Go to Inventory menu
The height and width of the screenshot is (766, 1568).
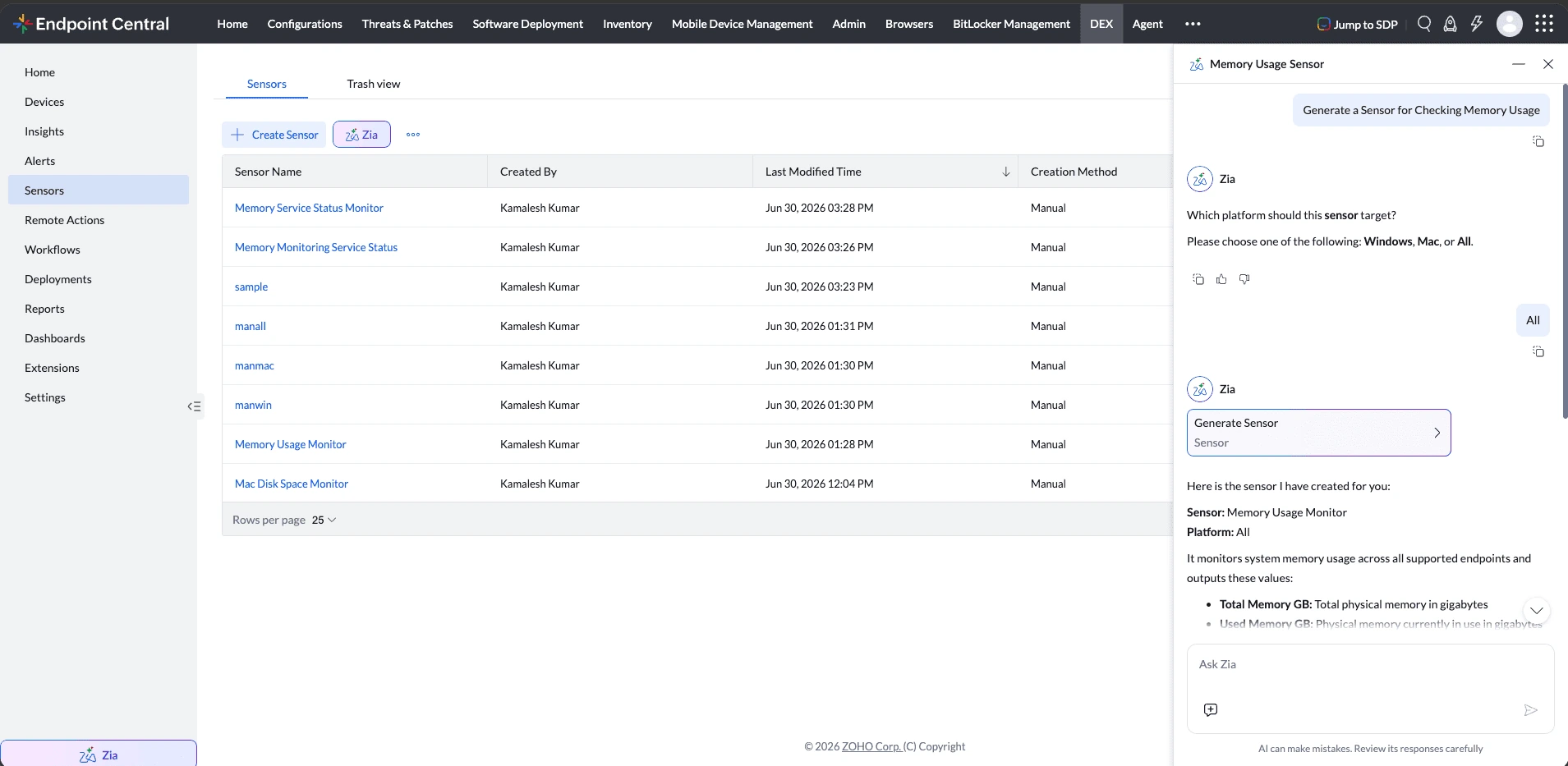tap(628, 24)
